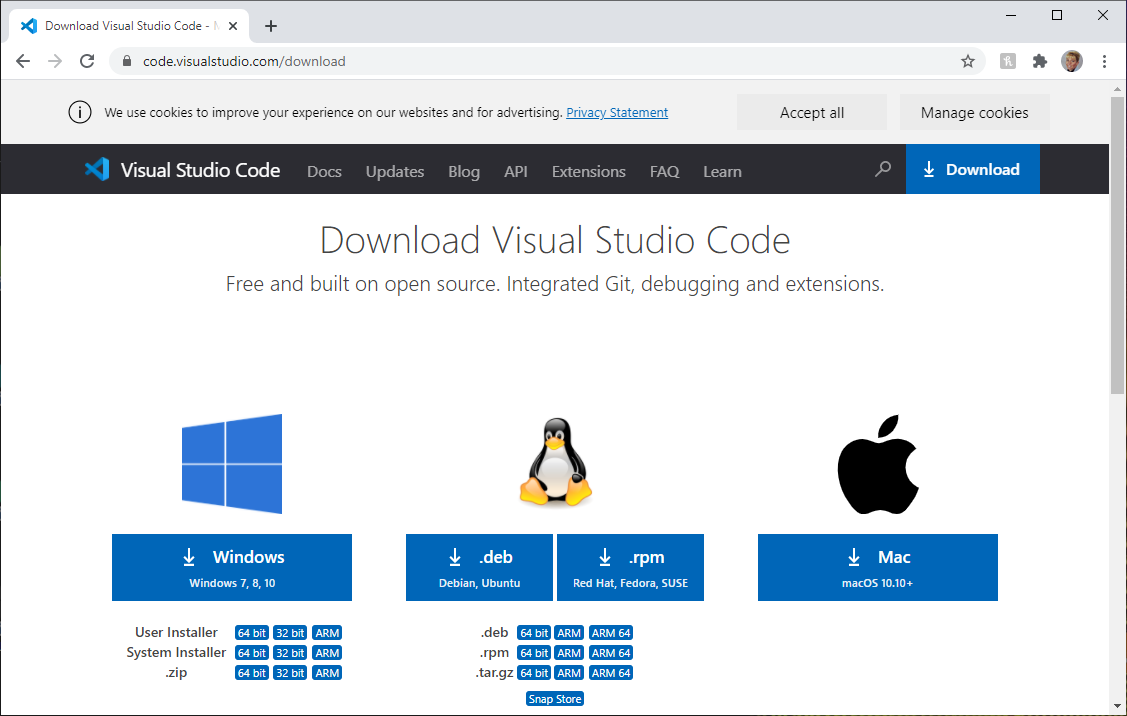
Task: Open the Privacy Statement link
Action: [x=617, y=113]
